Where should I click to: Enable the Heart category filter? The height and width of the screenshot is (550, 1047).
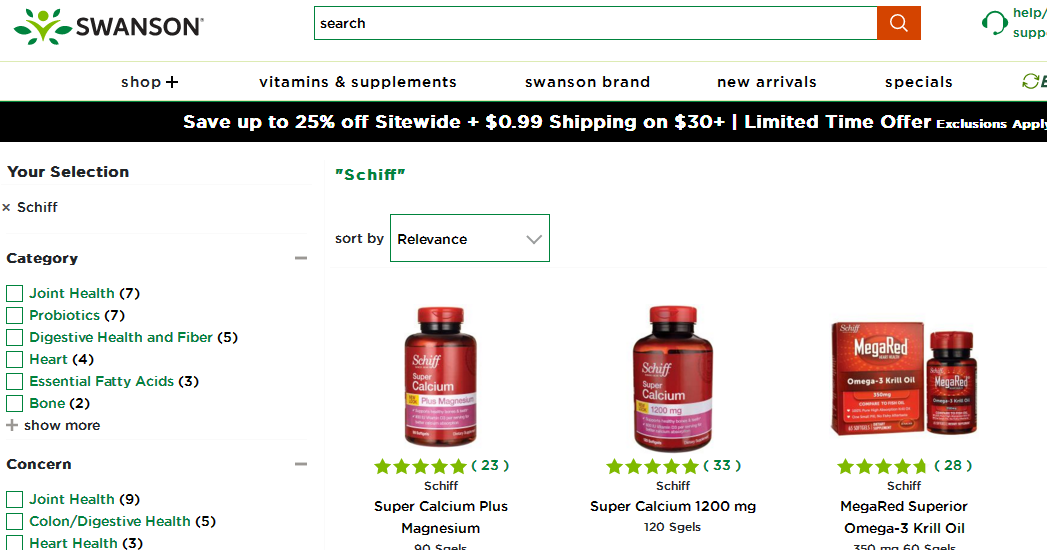pyautogui.click(x=15, y=359)
